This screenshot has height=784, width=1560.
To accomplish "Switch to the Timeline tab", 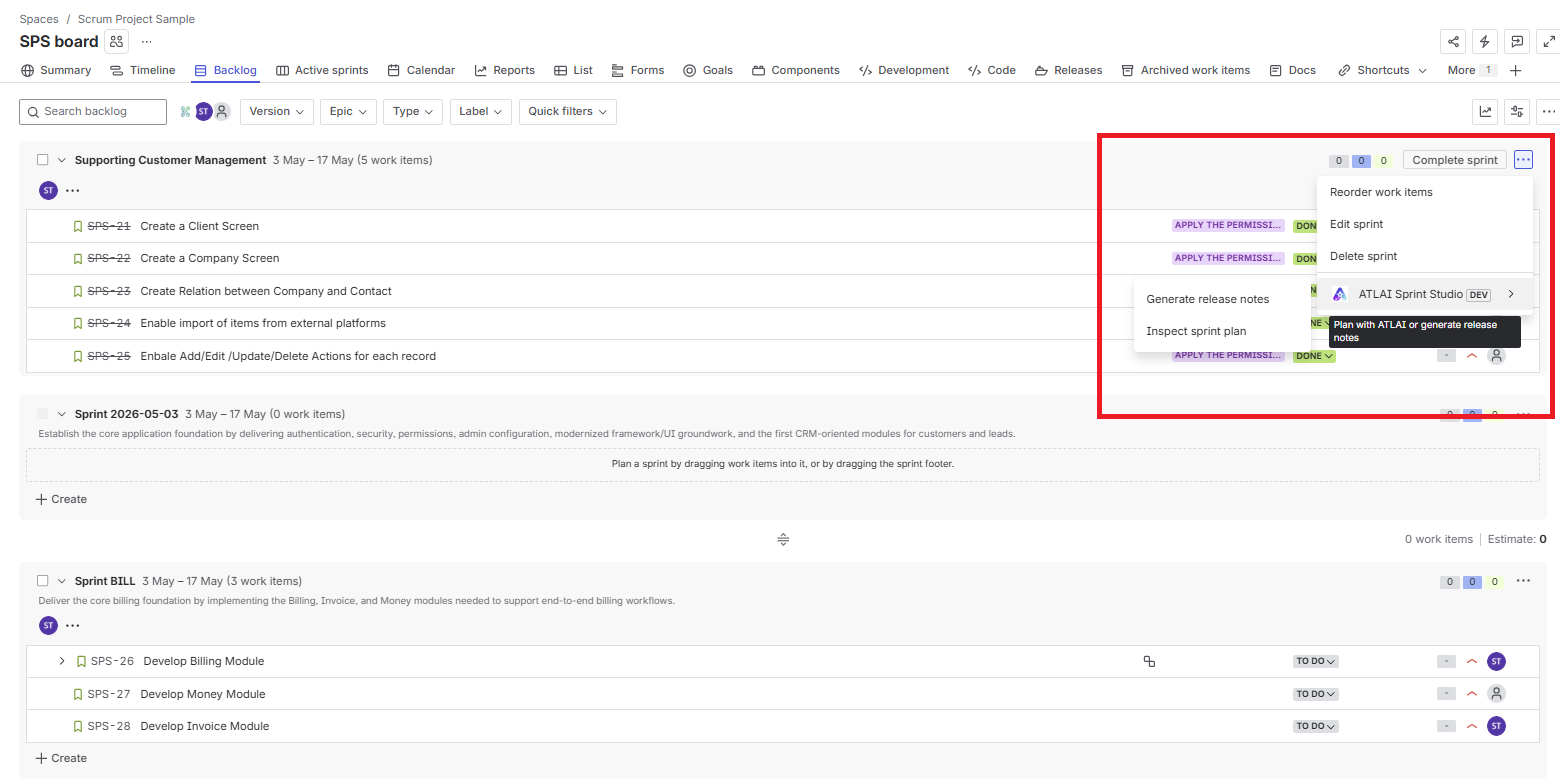I will pos(142,70).
